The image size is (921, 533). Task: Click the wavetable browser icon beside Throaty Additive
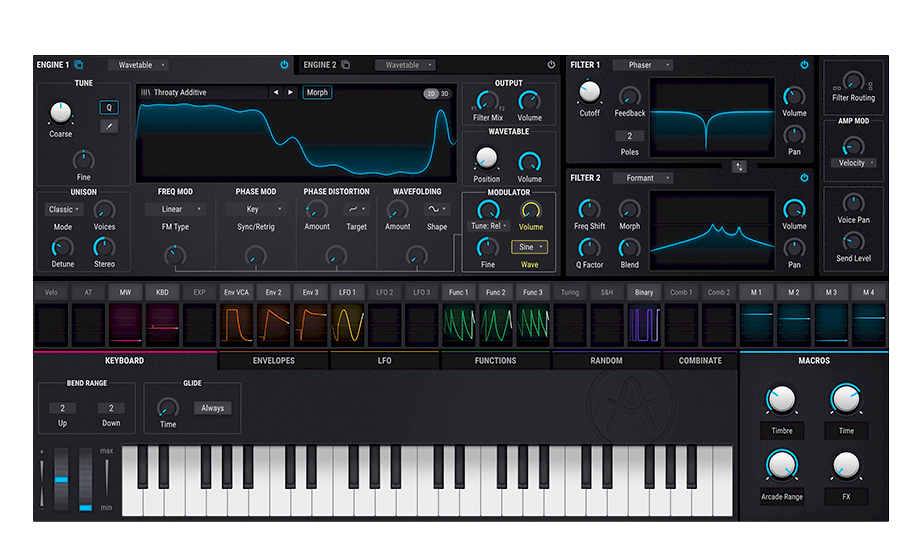point(146,93)
